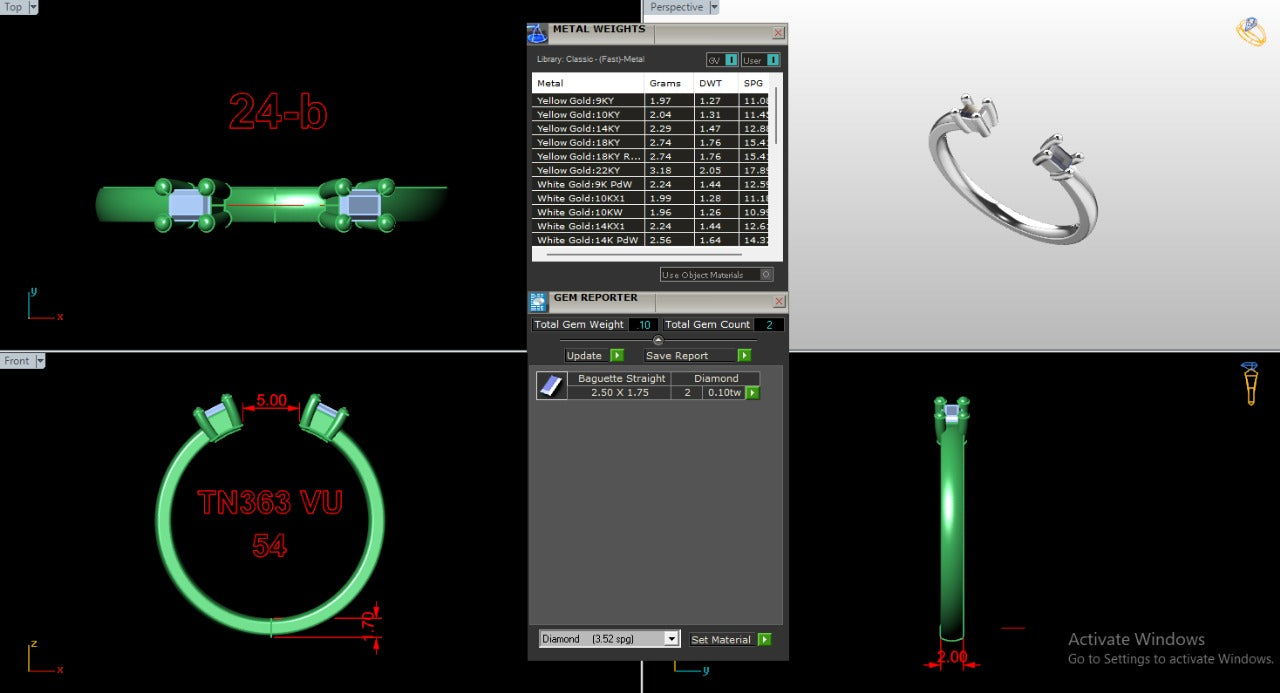The height and width of the screenshot is (693, 1280).
Task: Click the 5.00 dimension in Front viewport
Action: tap(272, 400)
